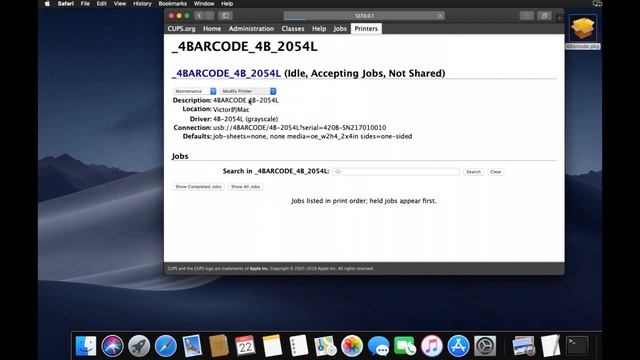Open Photos pinwheel icon in dock
Image resolution: width=640 pixels, height=360 pixels.
click(352, 346)
